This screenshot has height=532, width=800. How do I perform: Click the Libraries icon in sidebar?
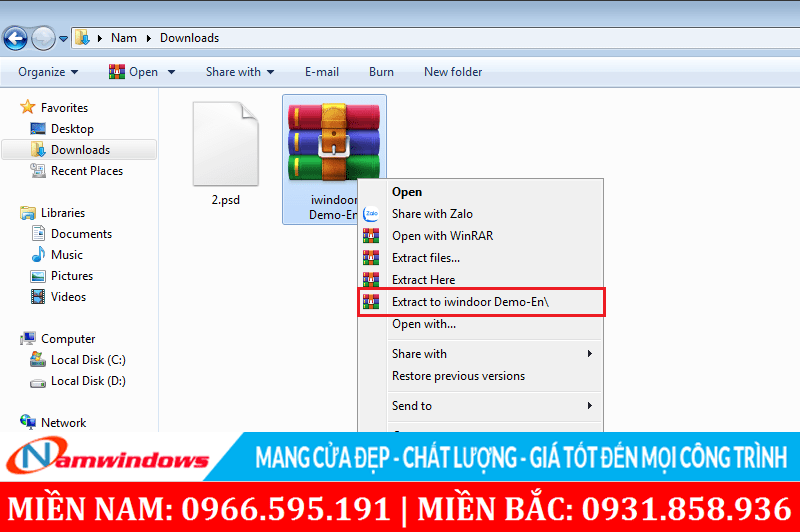28,213
